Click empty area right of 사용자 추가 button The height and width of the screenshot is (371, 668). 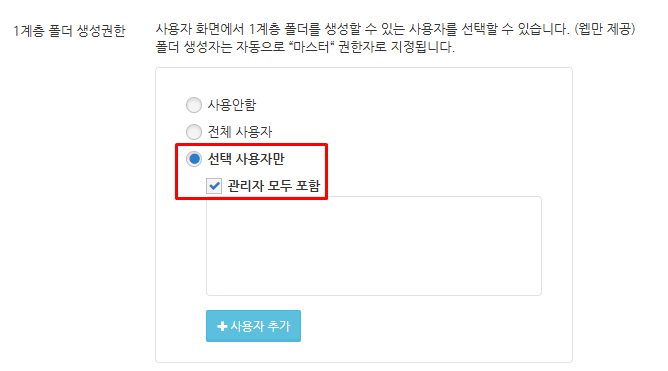click(x=426, y=326)
